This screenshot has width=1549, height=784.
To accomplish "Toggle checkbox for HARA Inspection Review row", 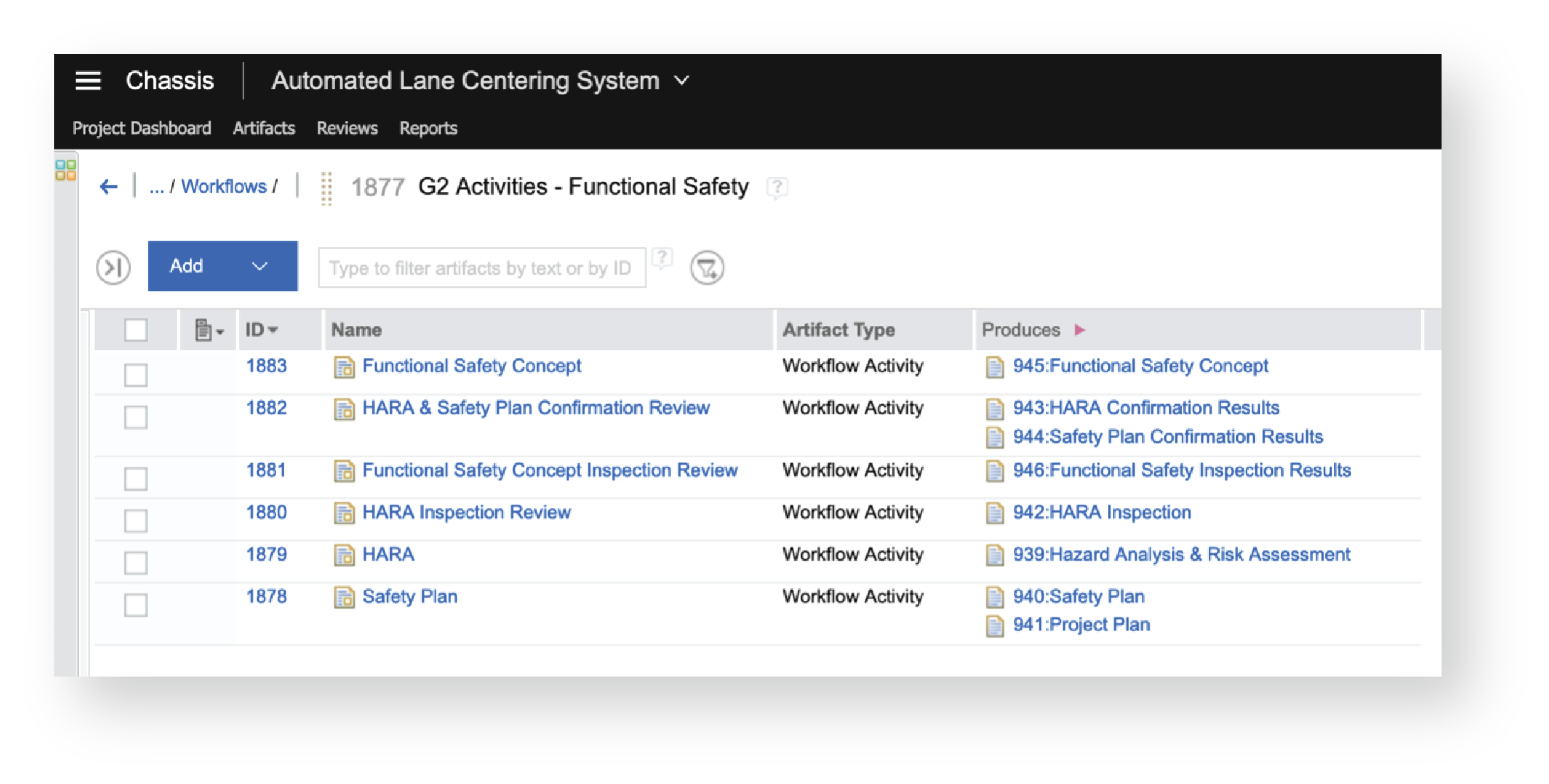I will 134,513.
